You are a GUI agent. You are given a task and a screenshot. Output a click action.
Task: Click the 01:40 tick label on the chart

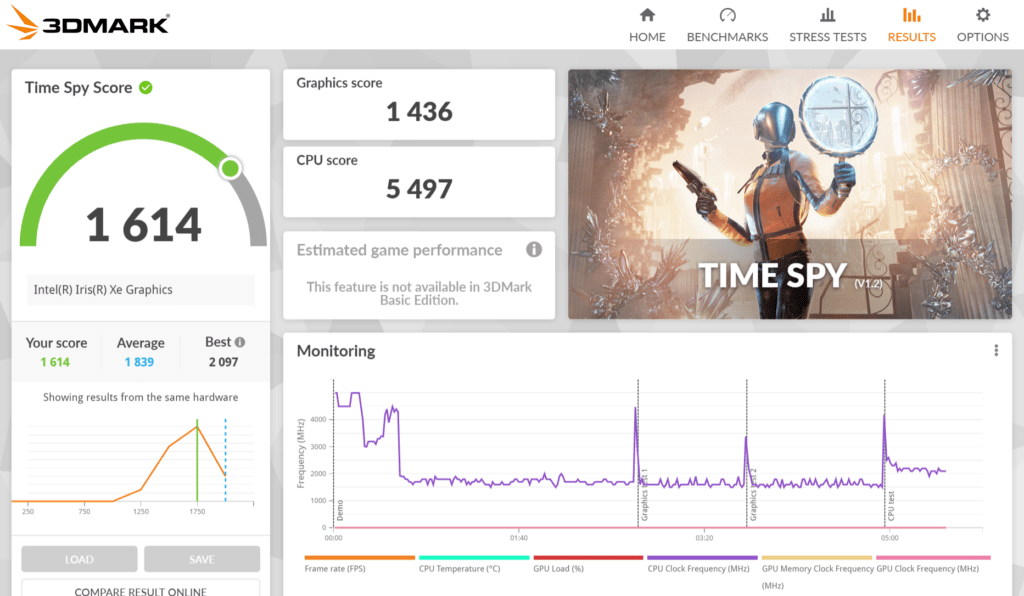click(519, 538)
